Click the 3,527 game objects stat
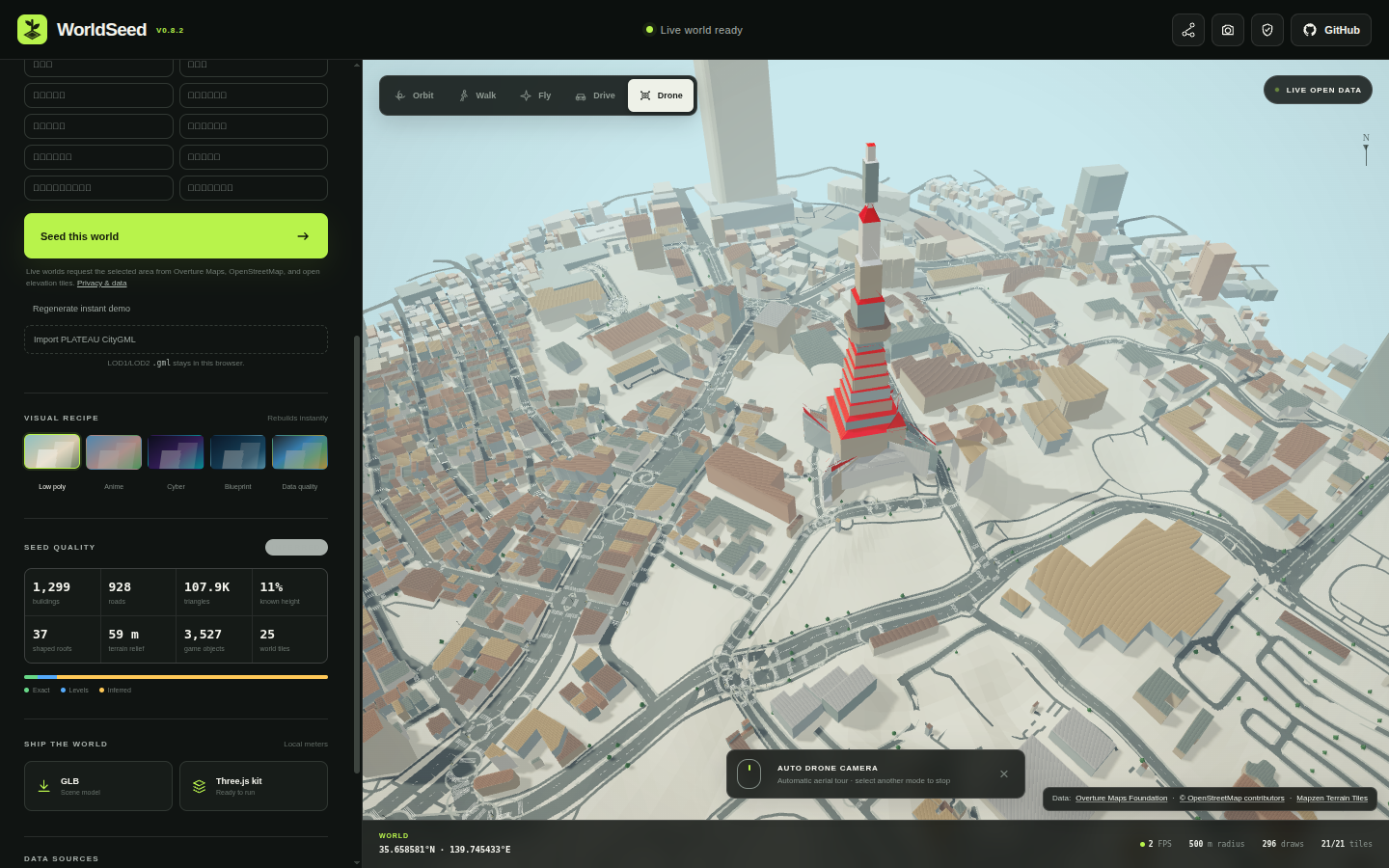The height and width of the screenshot is (868, 1389). coord(214,639)
